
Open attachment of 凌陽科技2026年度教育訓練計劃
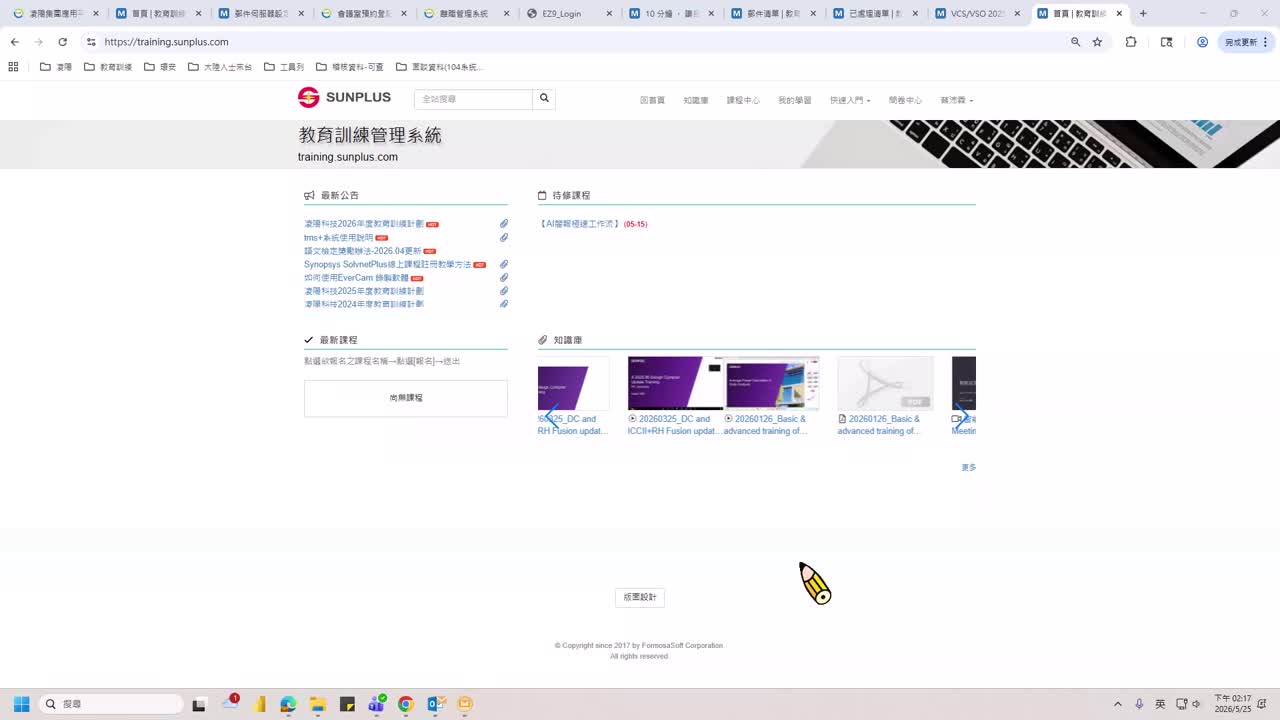pyautogui.click(x=504, y=224)
